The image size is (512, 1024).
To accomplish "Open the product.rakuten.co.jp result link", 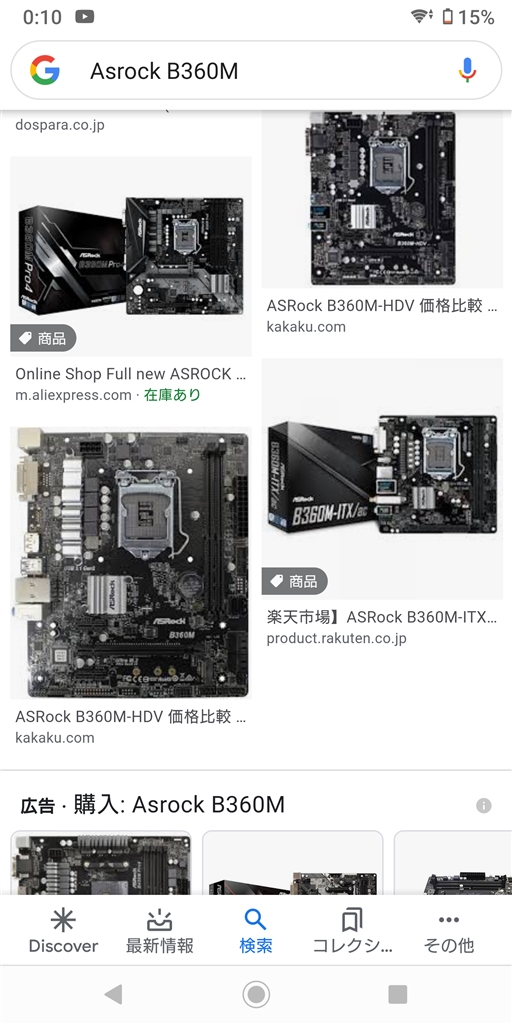I will [x=336, y=639].
